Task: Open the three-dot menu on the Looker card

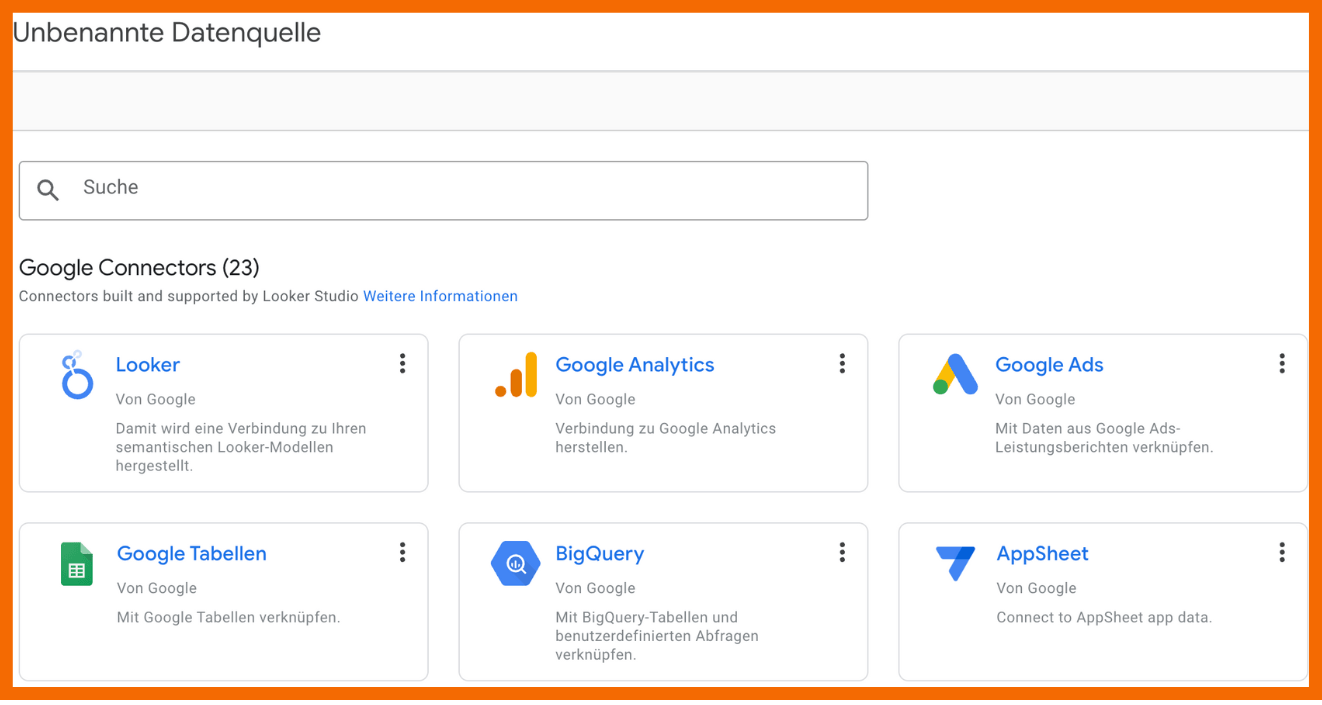Action: coord(402,364)
